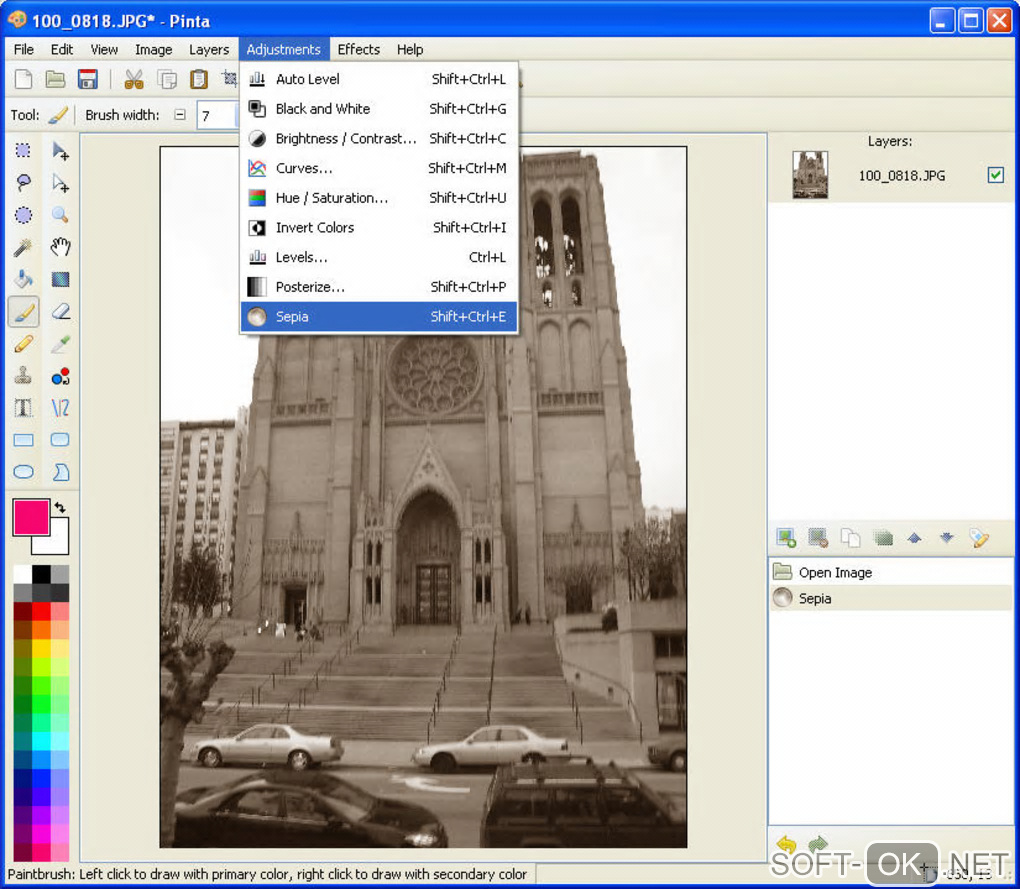Open the Effects menu
The width and height of the screenshot is (1020, 889).
click(x=358, y=49)
